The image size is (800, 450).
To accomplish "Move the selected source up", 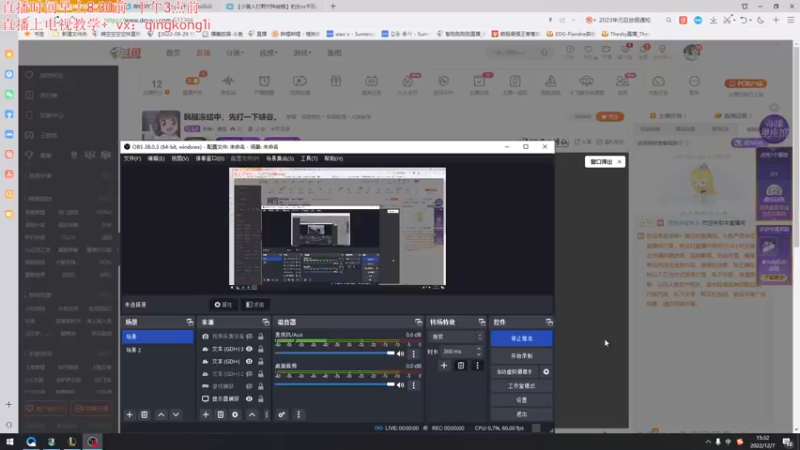I will (x=252, y=415).
